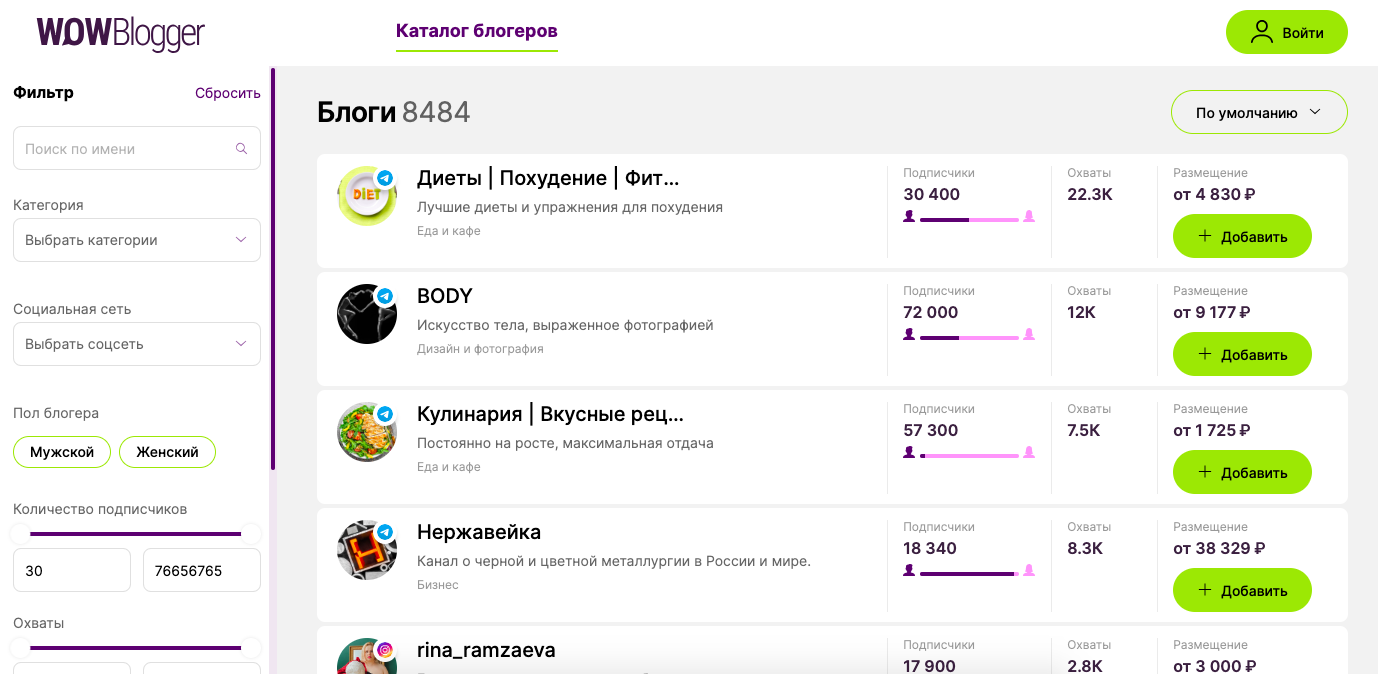This screenshot has height=674, width=1378.
Task: Click the minimum subscribers input field
Action: [x=72, y=570]
